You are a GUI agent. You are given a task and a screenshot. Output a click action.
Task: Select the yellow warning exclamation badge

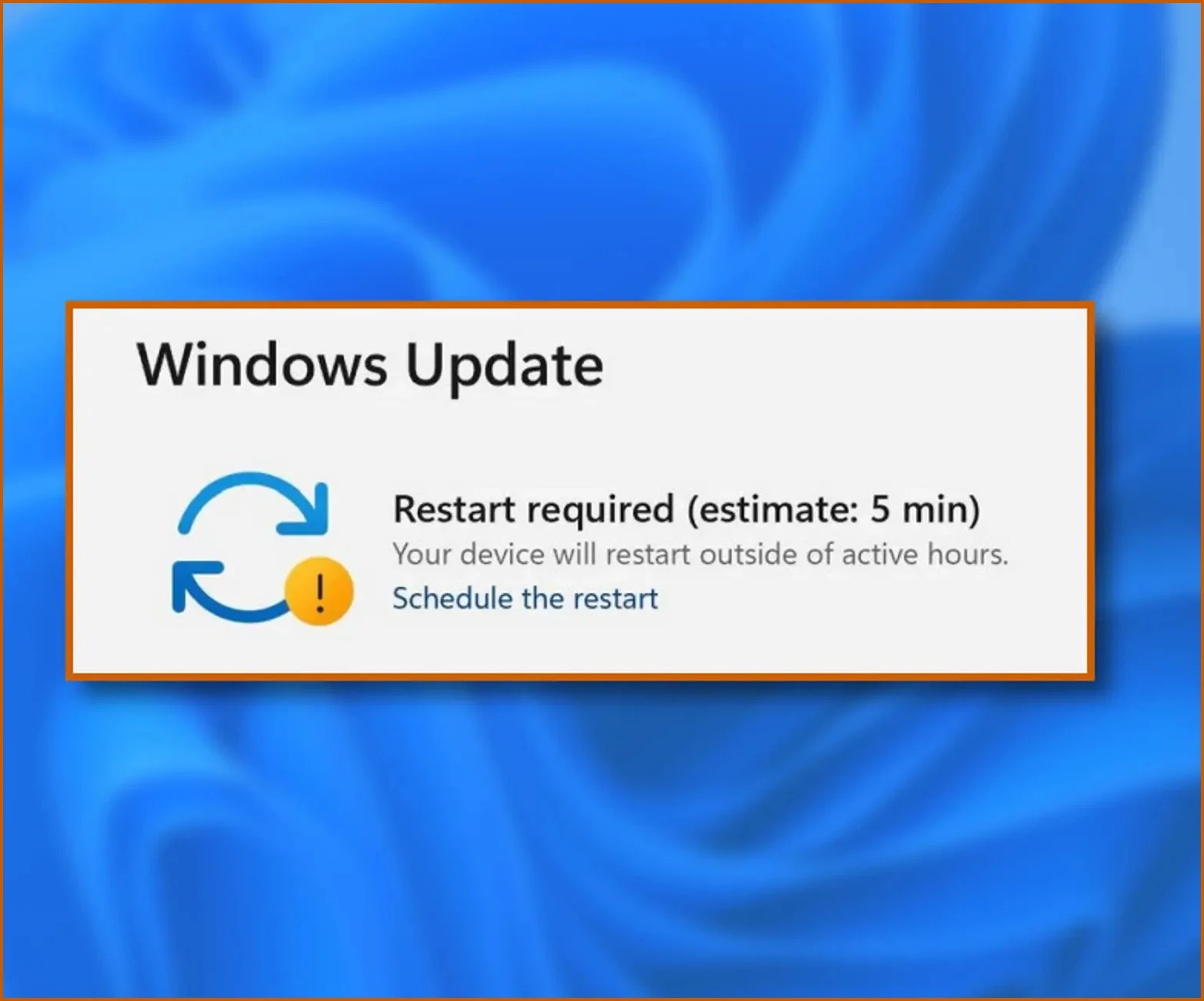319,590
